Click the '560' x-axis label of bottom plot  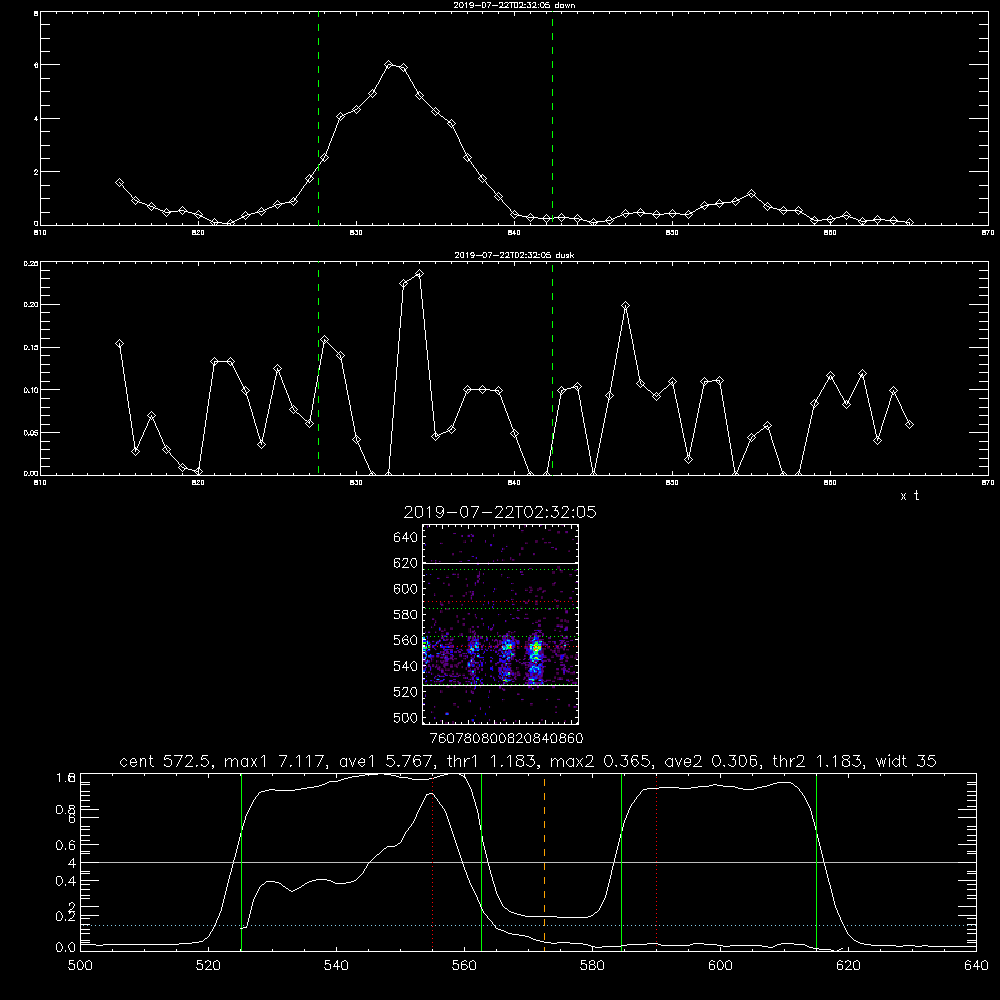(x=464, y=966)
